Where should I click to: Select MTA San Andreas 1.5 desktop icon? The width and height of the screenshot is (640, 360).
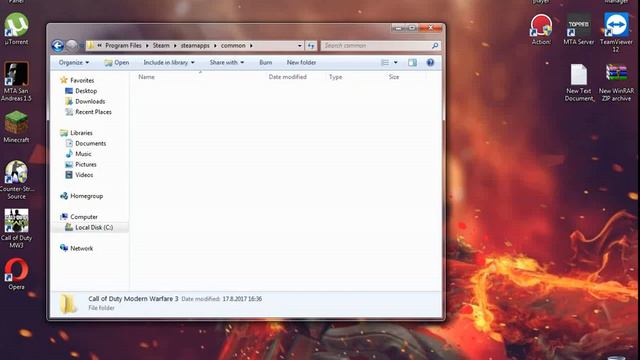pyautogui.click(x=16, y=81)
